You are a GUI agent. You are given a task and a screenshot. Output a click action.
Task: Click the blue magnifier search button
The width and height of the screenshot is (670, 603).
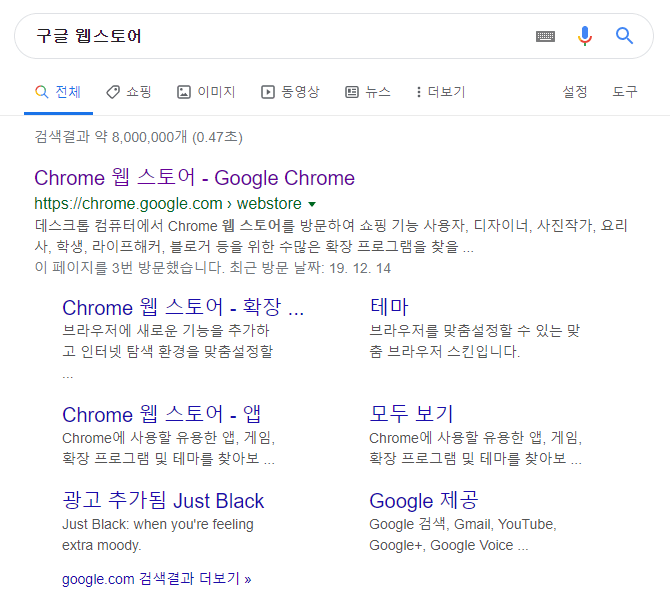pyautogui.click(x=624, y=36)
